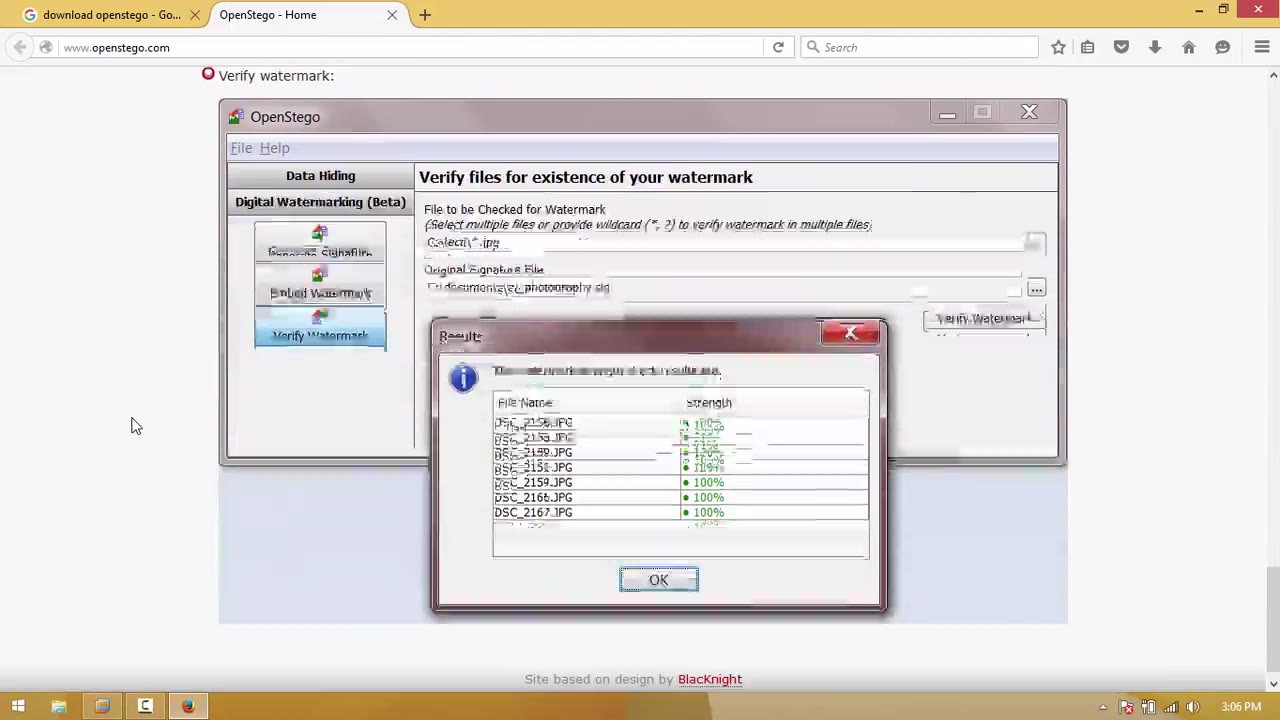Open the Downloads arrow icon

pyautogui.click(x=1155, y=47)
